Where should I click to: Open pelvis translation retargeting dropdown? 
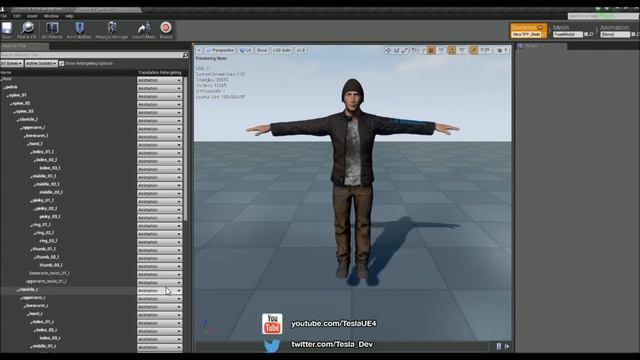coord(160,88)
